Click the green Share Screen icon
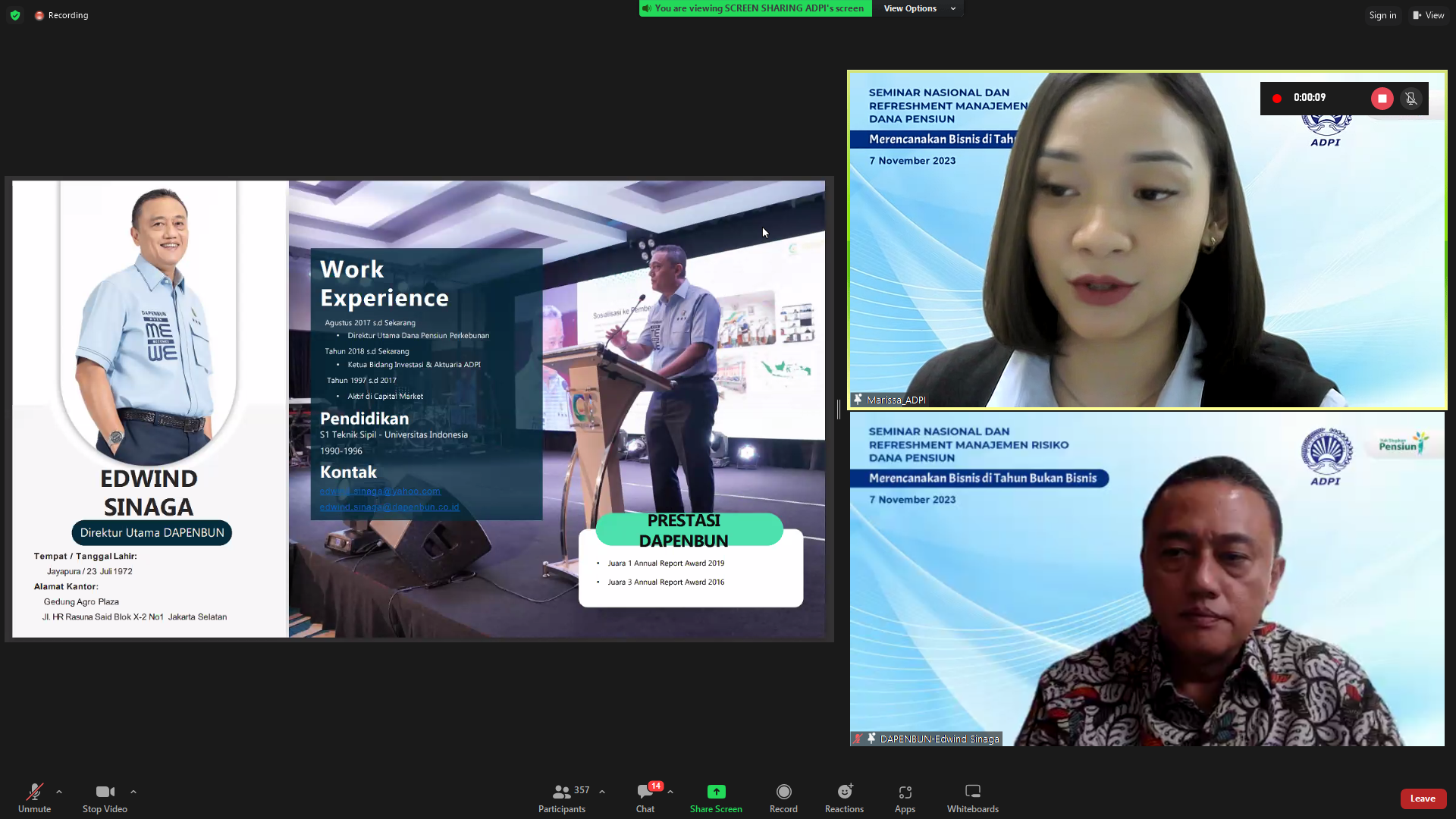Viewport: 1456px width, 819px height. point(716,792)
